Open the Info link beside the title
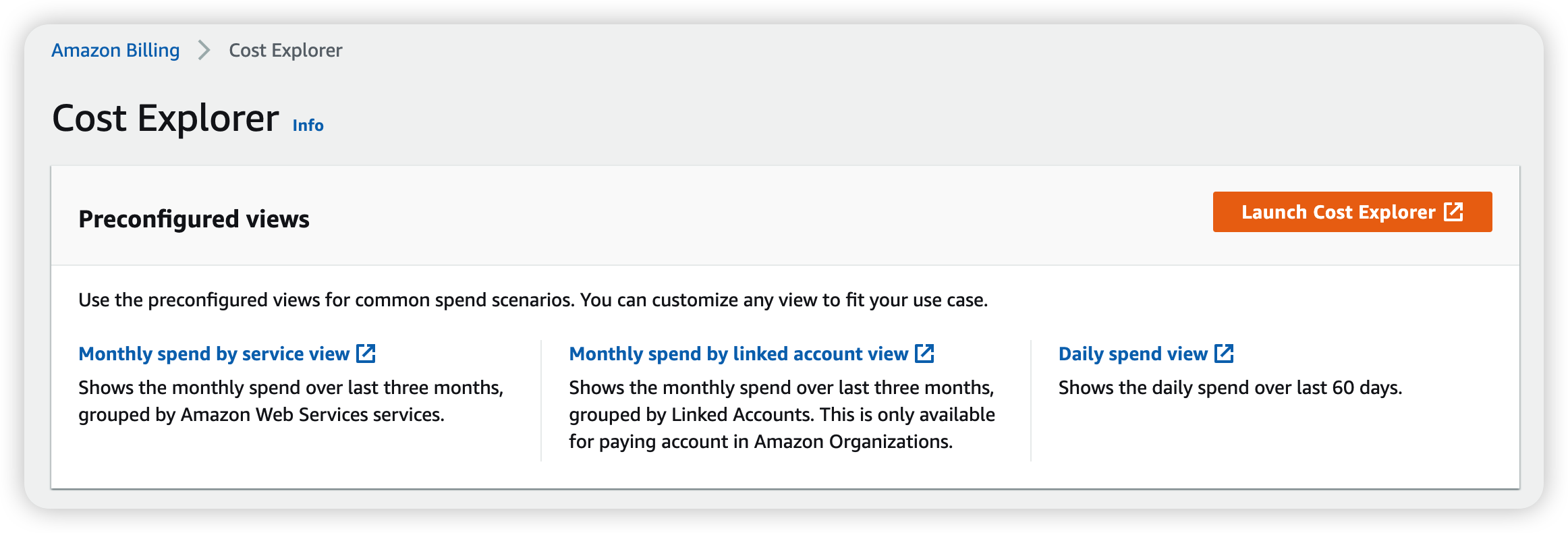 (x=308, y=125)
